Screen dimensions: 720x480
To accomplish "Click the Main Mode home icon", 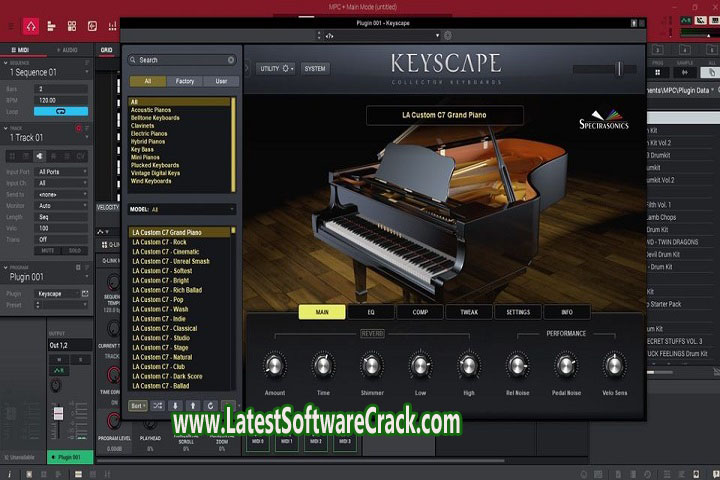I will click(x=30, y=24).
